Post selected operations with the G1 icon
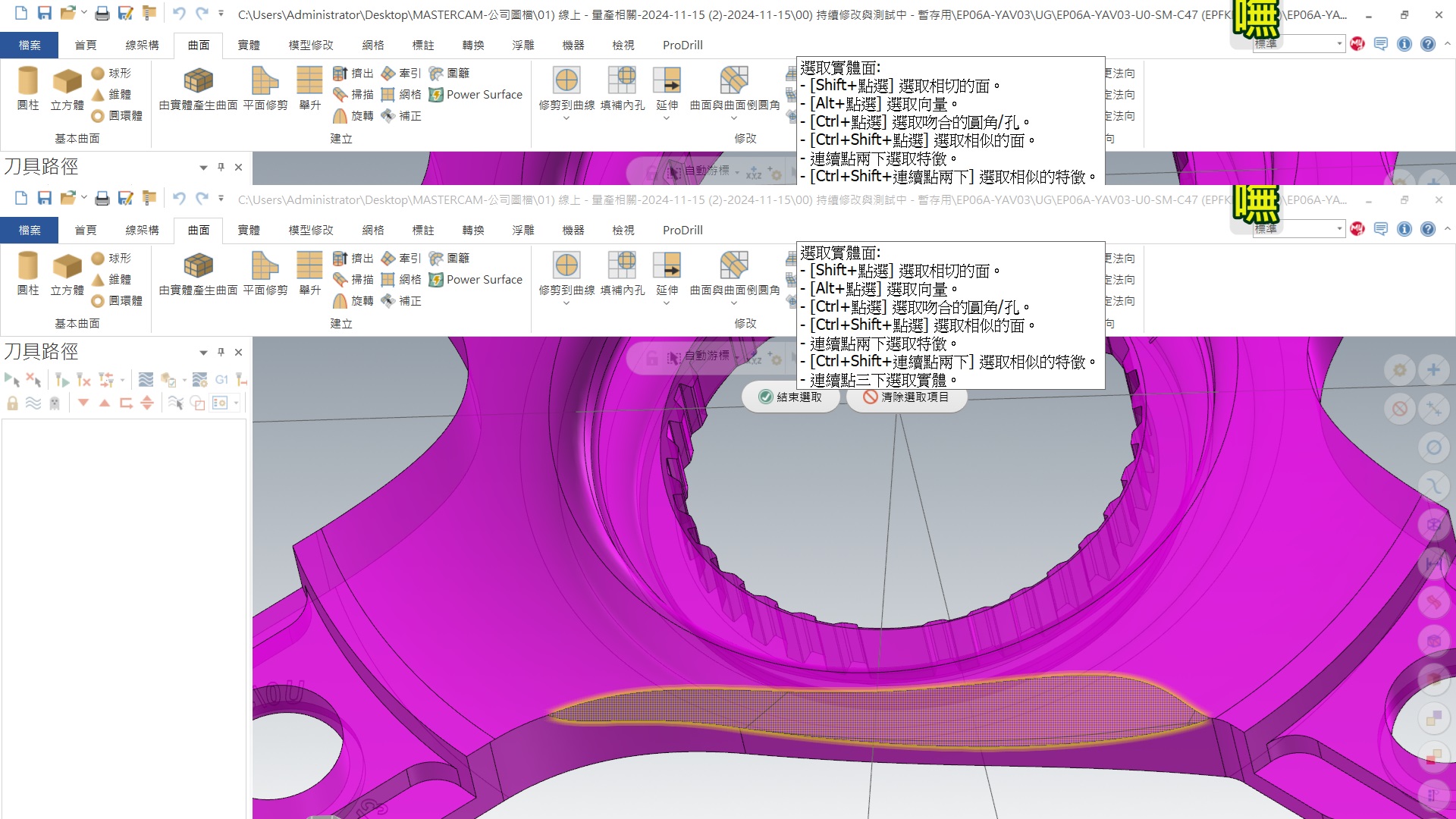 click(221, 379)
